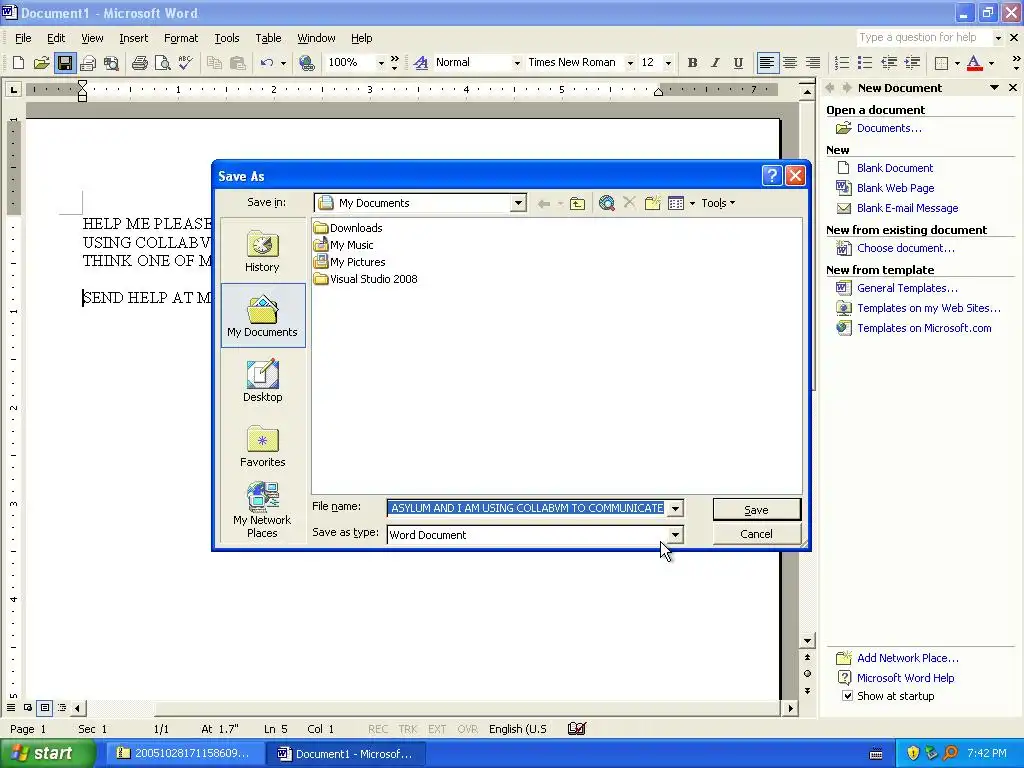Viewport: 1024px width, 768px height.
Task: Switch to Document1 Microsoft Word taskbar button
Action: pyautogui.click(x=347, y=754)
